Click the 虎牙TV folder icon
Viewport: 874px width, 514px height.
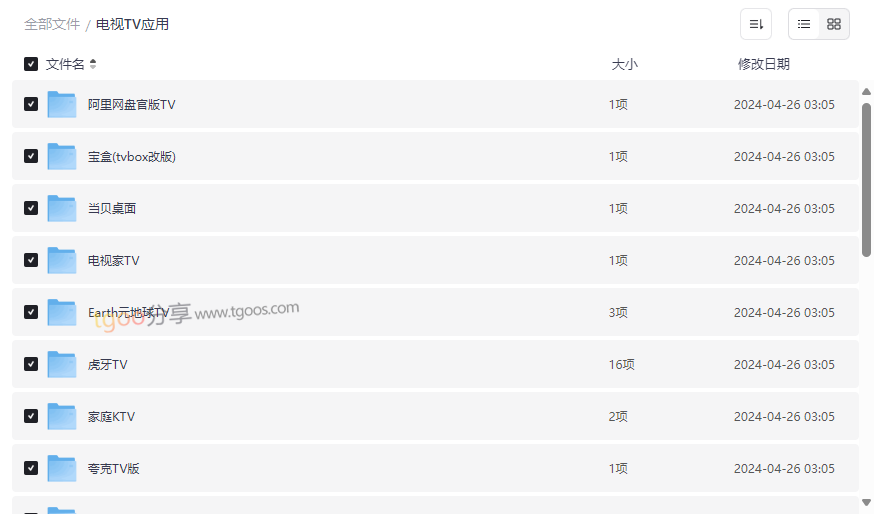point(62,365)
